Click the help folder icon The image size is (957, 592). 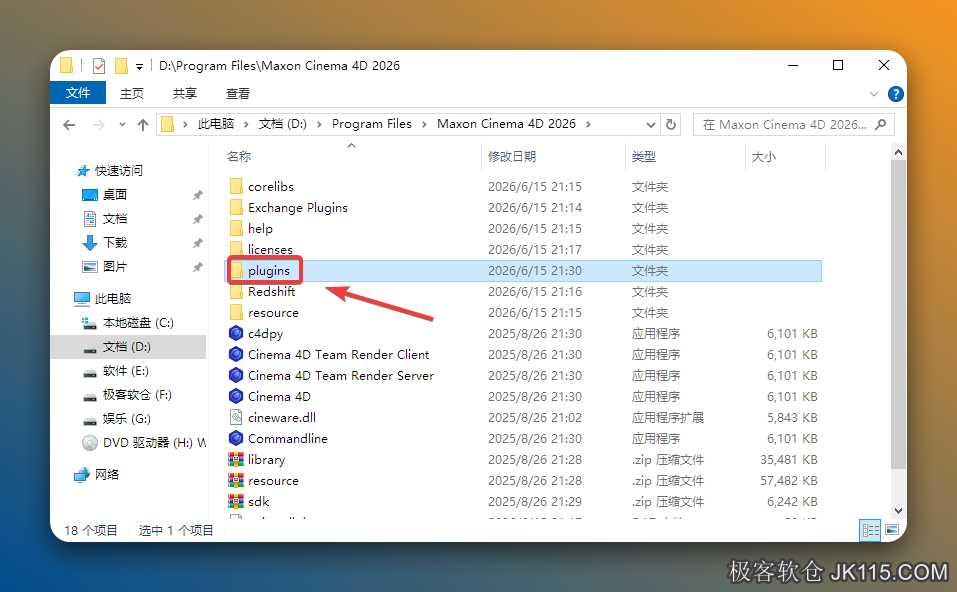click(x=236, y=228)
